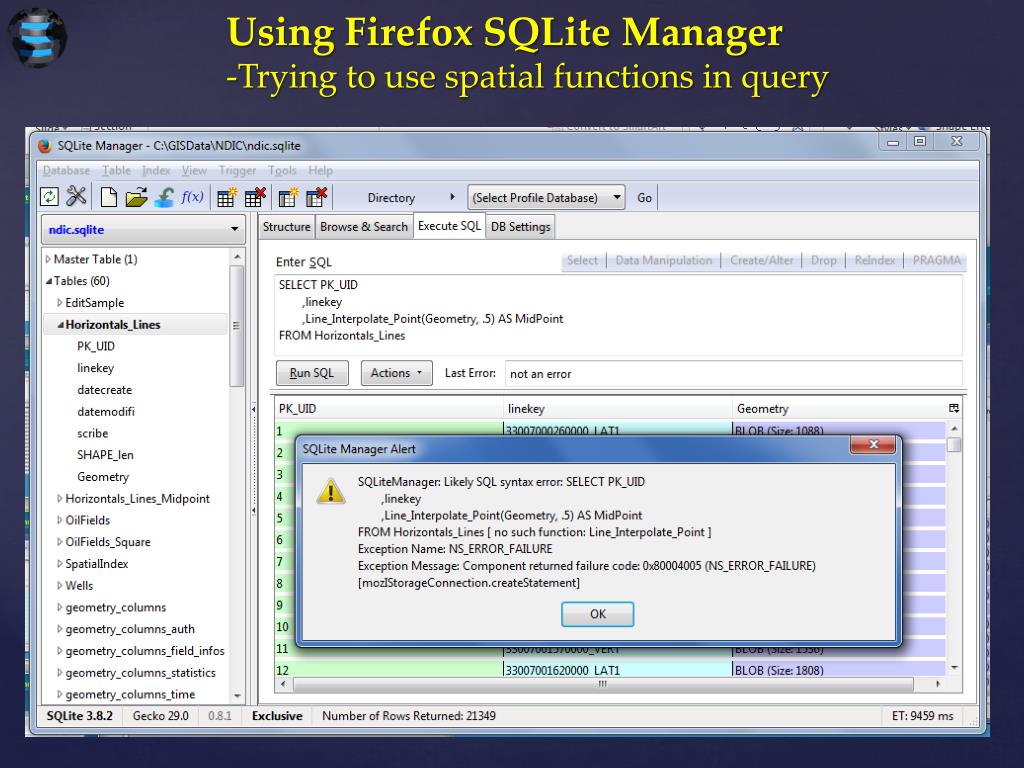This screenshot has width=1024, height=768.
Task: Click cell 33007001620000_LAT1 in row 12
Action: point(618,670)
